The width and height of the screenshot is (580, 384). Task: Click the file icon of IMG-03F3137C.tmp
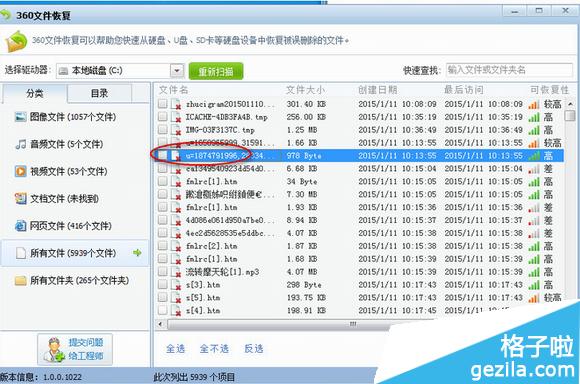(176, 130)
